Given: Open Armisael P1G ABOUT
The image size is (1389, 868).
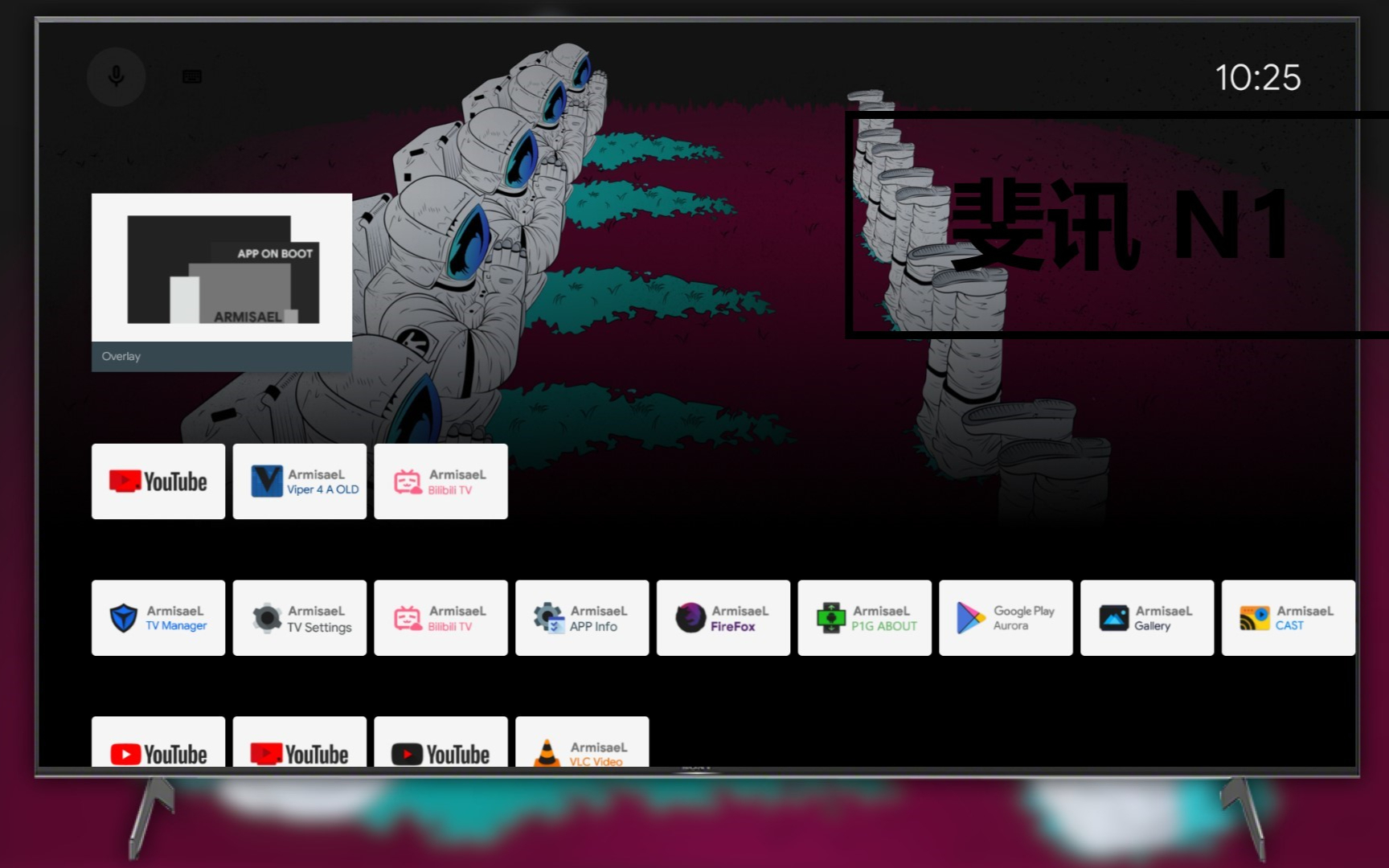Looking at the screenshot, I should (865, 618).
